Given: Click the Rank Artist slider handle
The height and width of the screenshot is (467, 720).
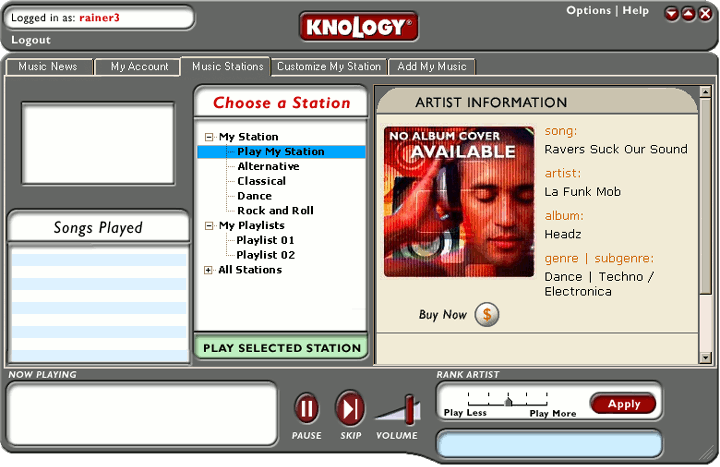Looking at the screenshot, I should click(x=508, y=402).
